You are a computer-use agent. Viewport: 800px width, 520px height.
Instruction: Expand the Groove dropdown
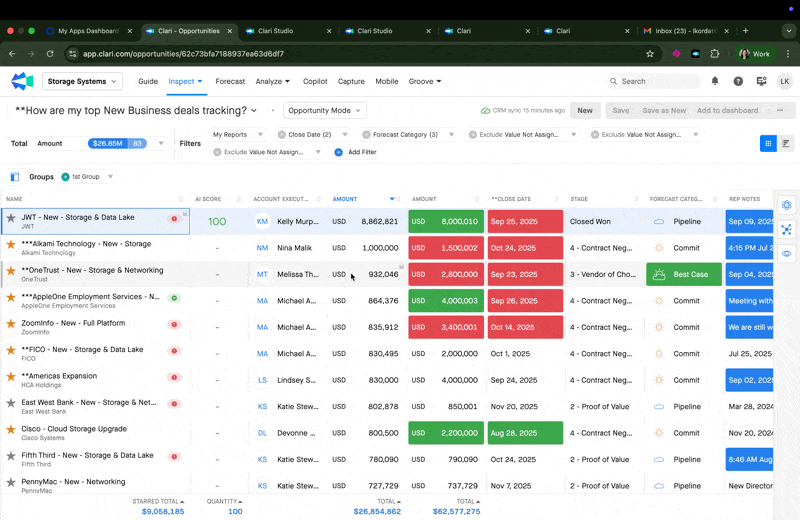[x=424, y=81]
